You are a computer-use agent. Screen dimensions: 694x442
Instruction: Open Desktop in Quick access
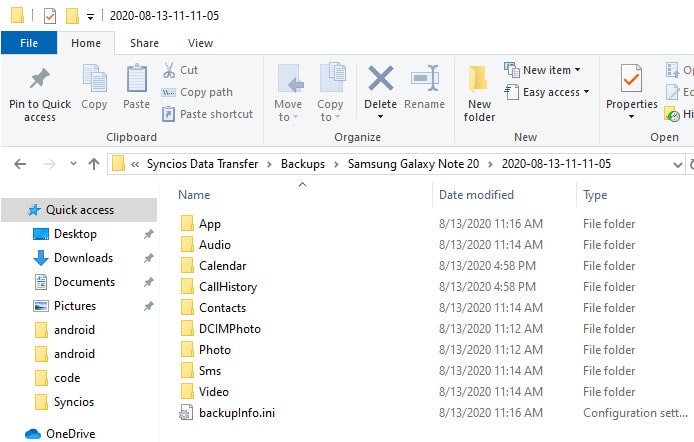point(75,234)
